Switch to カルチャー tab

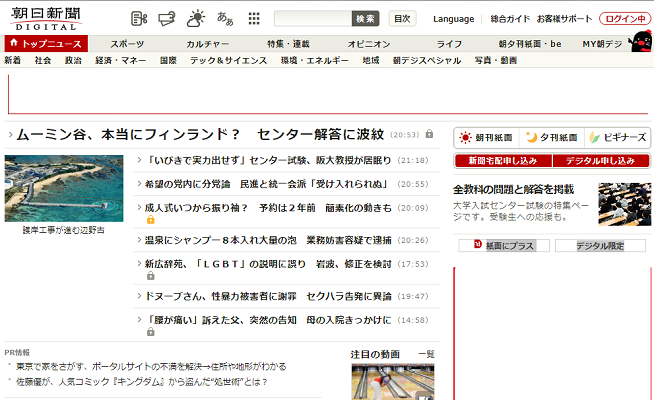click(x=207, y=44)
